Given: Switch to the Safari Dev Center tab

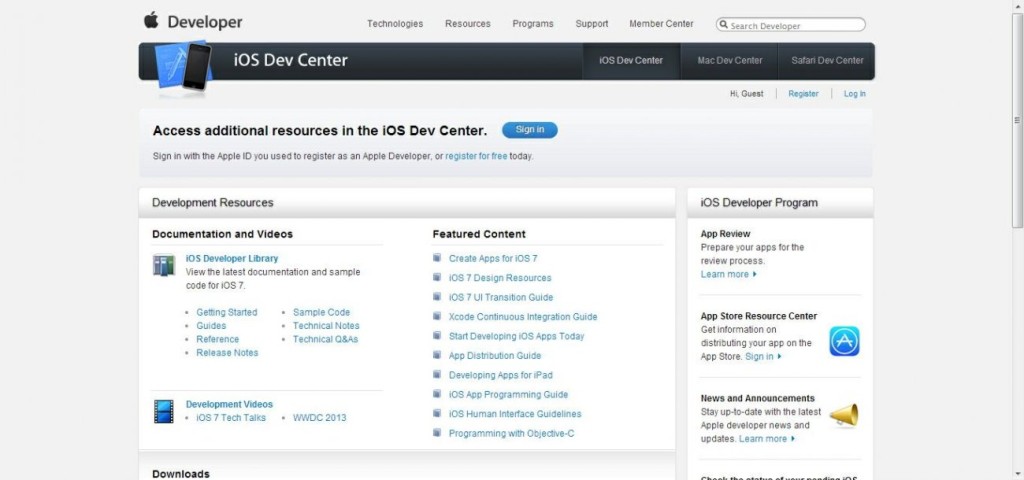Looking at the screenshot, I should pyautogui.click(x=827, y=60).
